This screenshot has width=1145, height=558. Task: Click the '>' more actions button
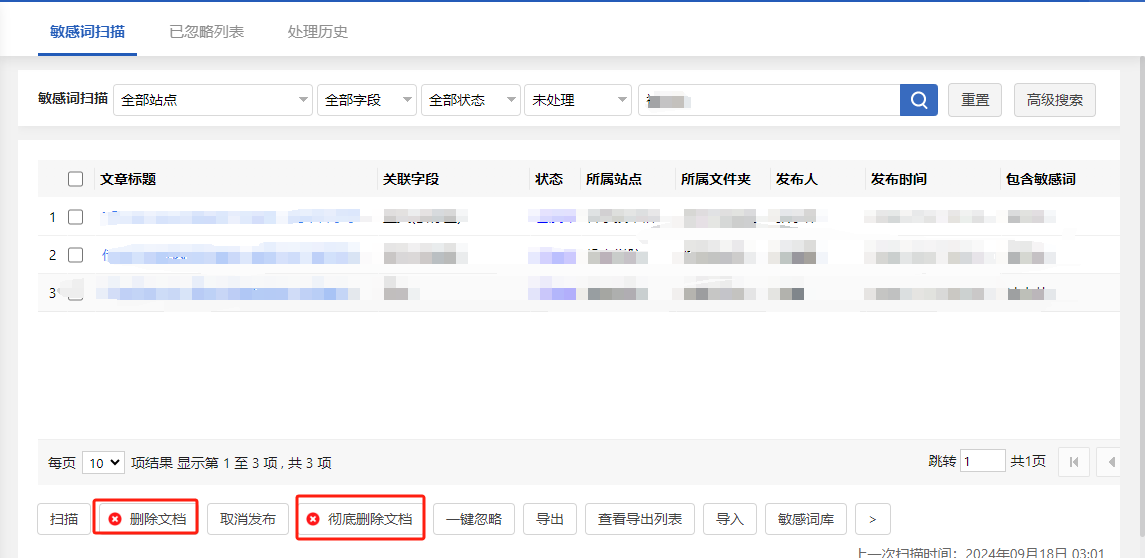[872, 519]
